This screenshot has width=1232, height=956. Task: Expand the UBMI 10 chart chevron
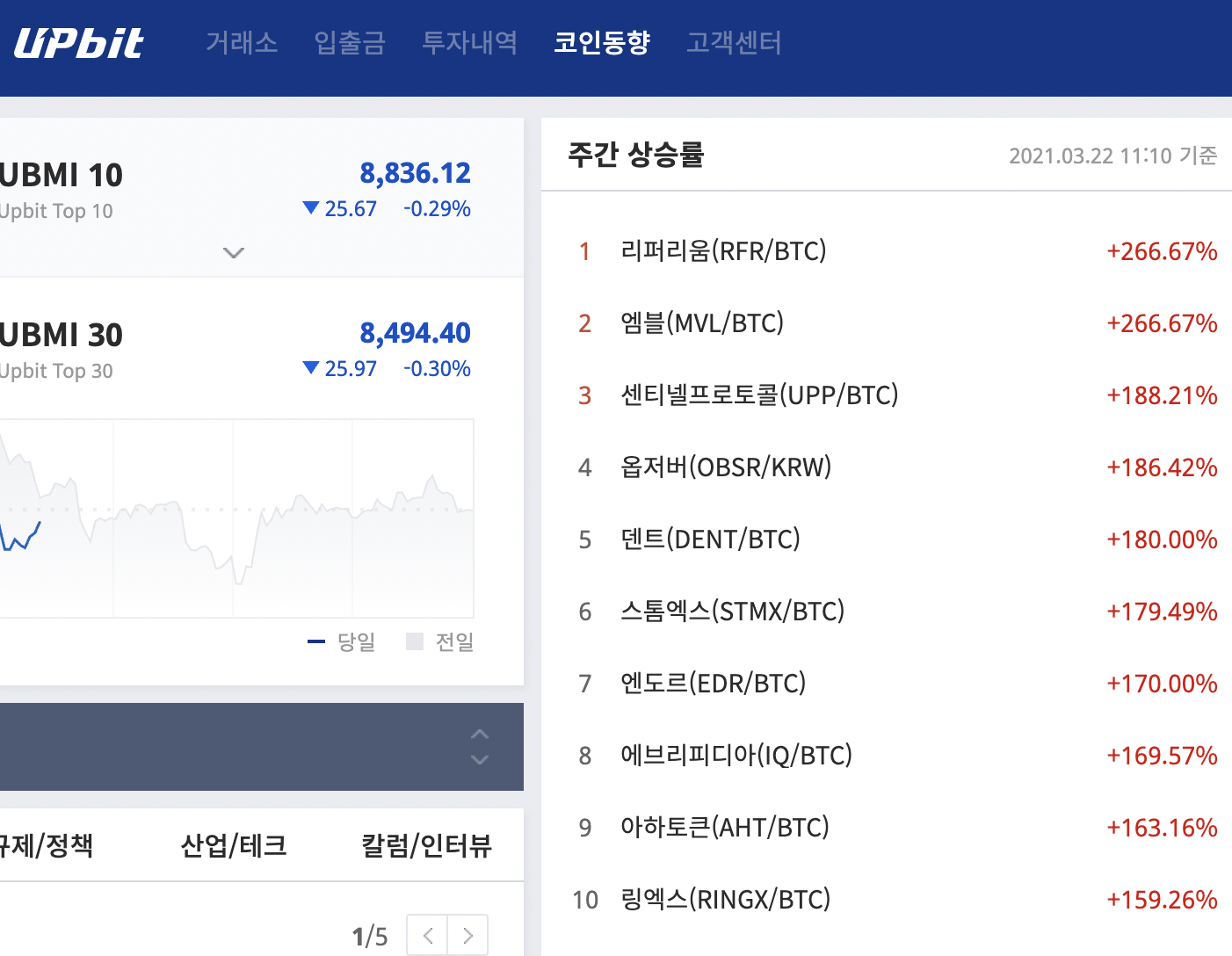[x=234, y=253]
